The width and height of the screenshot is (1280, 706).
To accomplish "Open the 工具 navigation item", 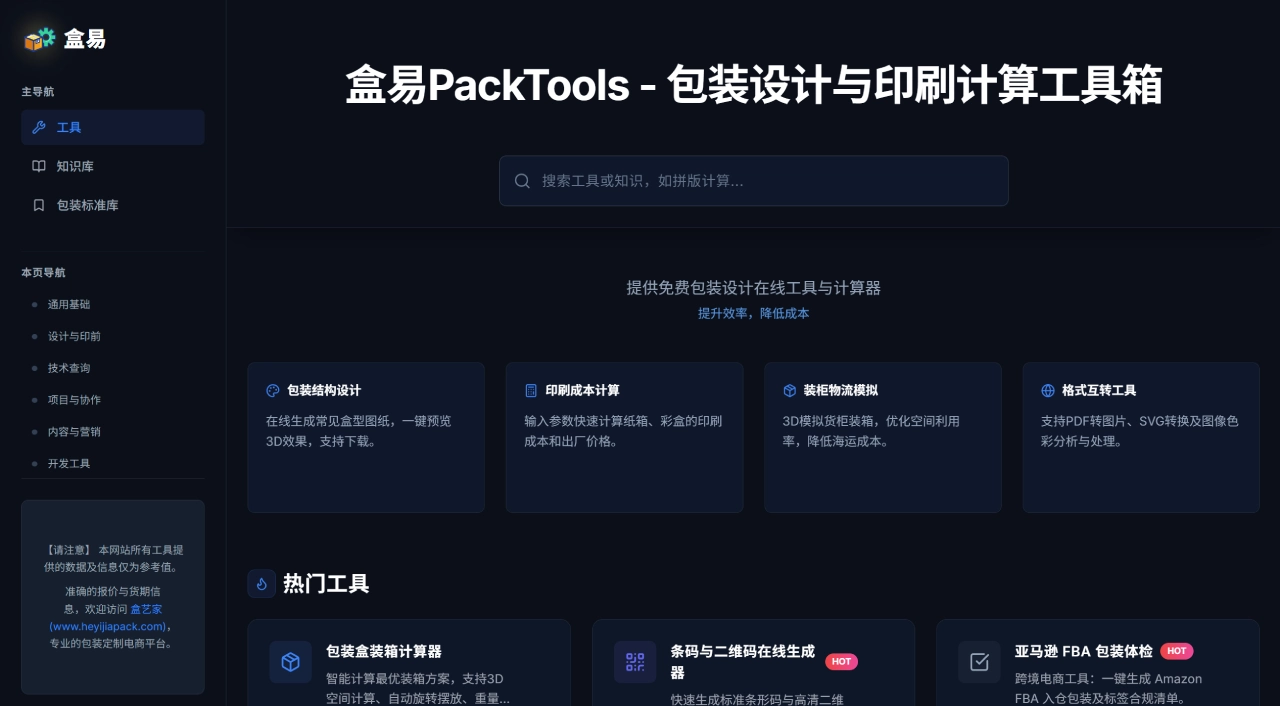I will pyautogui.click(x=113, y=127).
